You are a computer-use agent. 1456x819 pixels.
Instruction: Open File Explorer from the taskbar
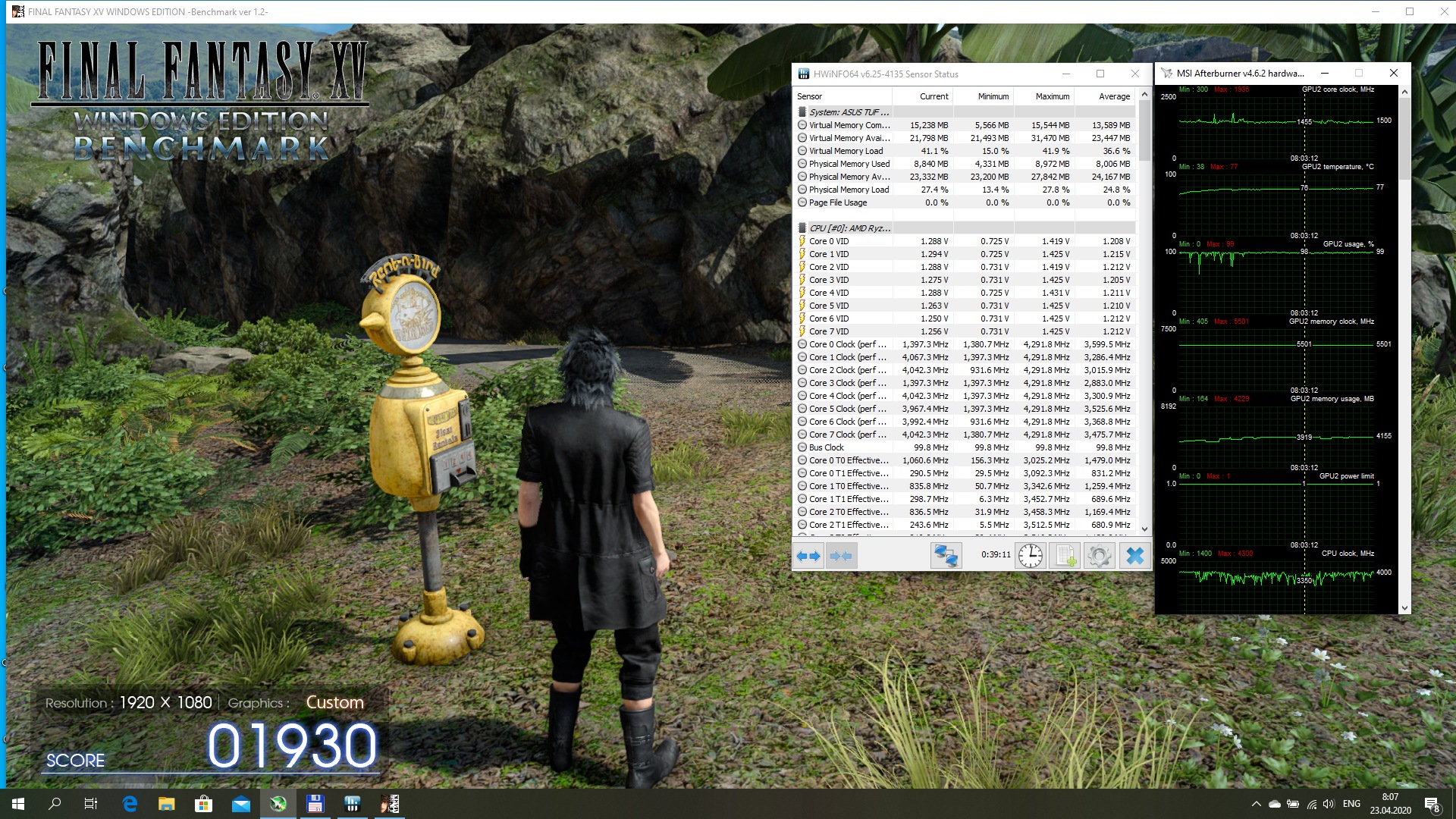pos(167,804)
